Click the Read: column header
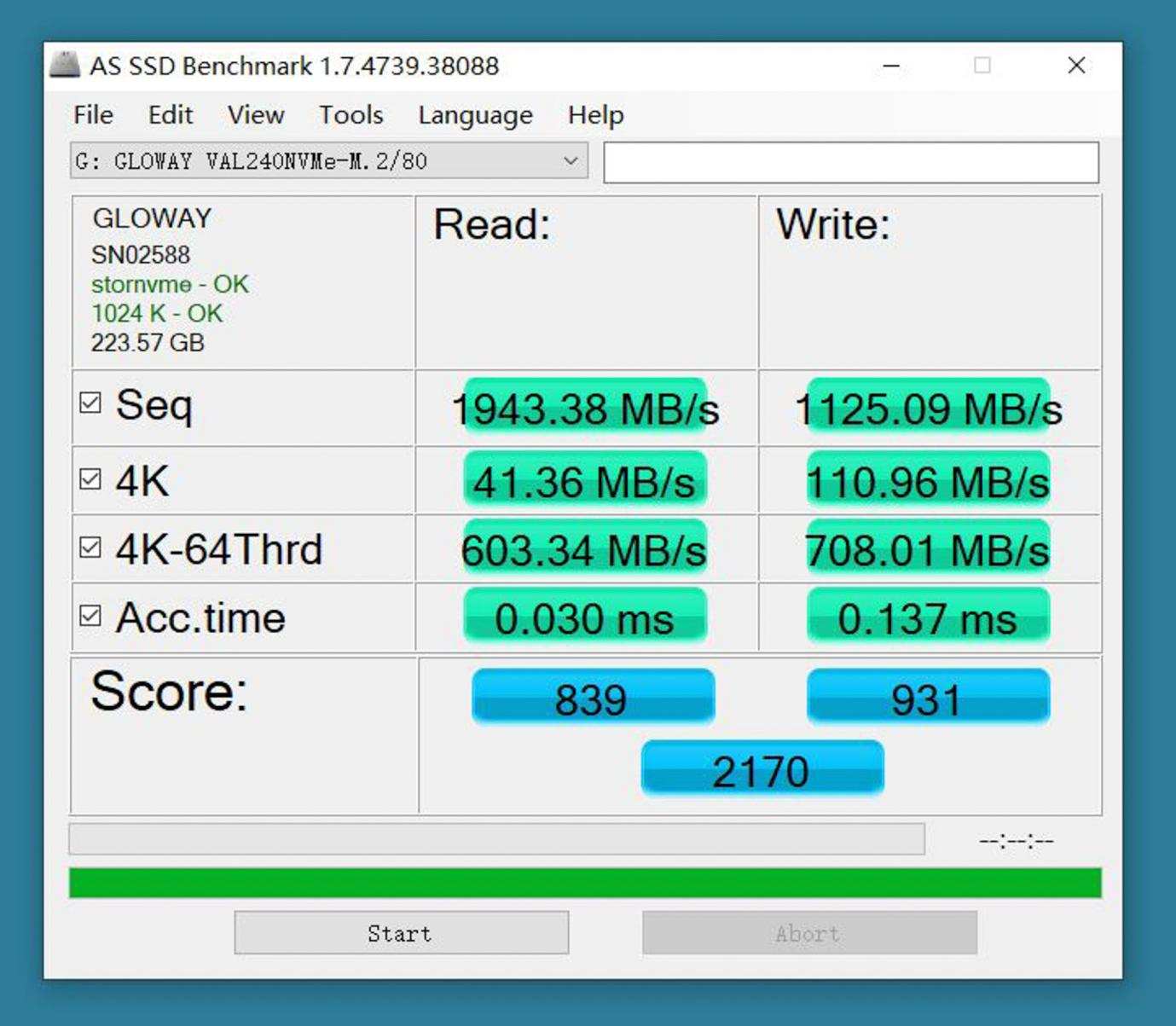Image resolution: width=1176 pixels, height=1026 pixels. tap(492, 225)
